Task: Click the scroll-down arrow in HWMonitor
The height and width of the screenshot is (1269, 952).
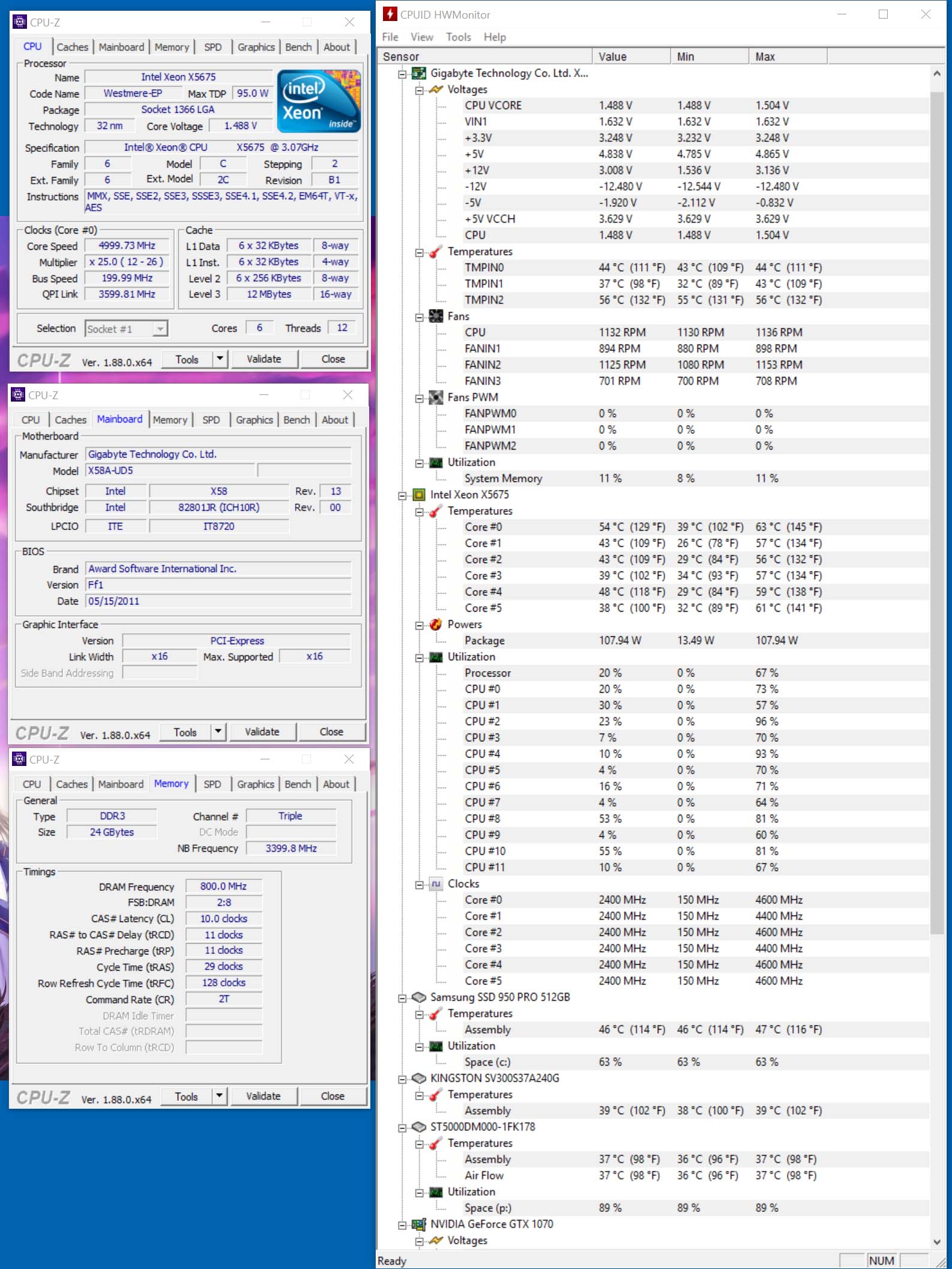Action: pos(936,1242)
